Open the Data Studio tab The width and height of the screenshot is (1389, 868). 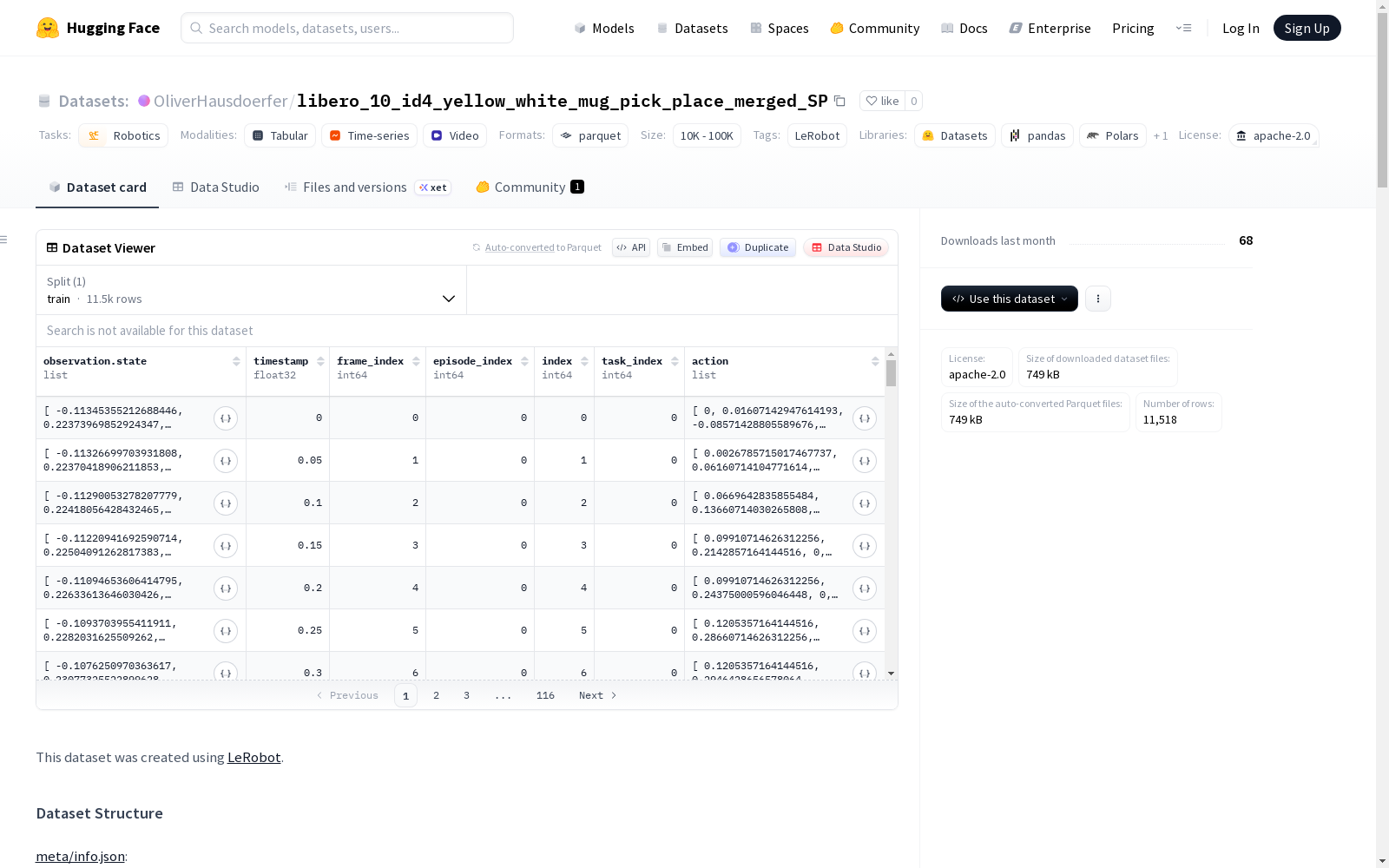click(215, 187)
